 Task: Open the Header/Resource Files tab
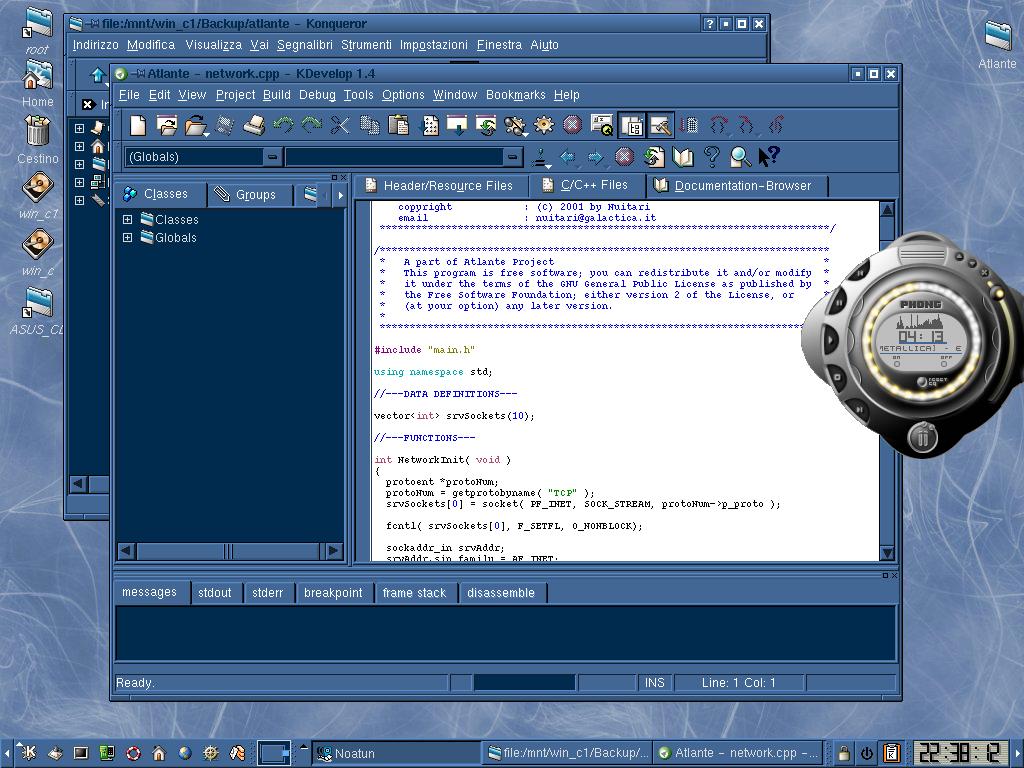(x=440, y=185)
